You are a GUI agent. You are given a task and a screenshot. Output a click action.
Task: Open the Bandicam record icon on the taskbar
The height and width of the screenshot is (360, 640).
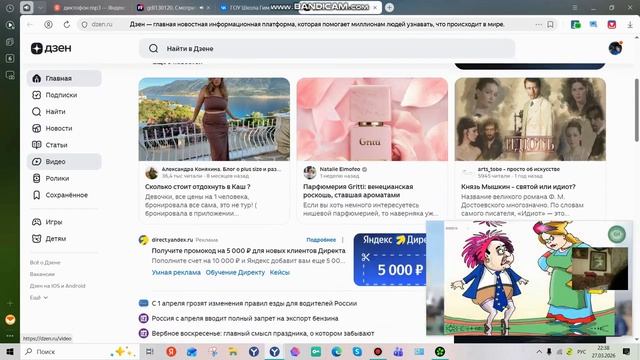(x=378, y=351)
